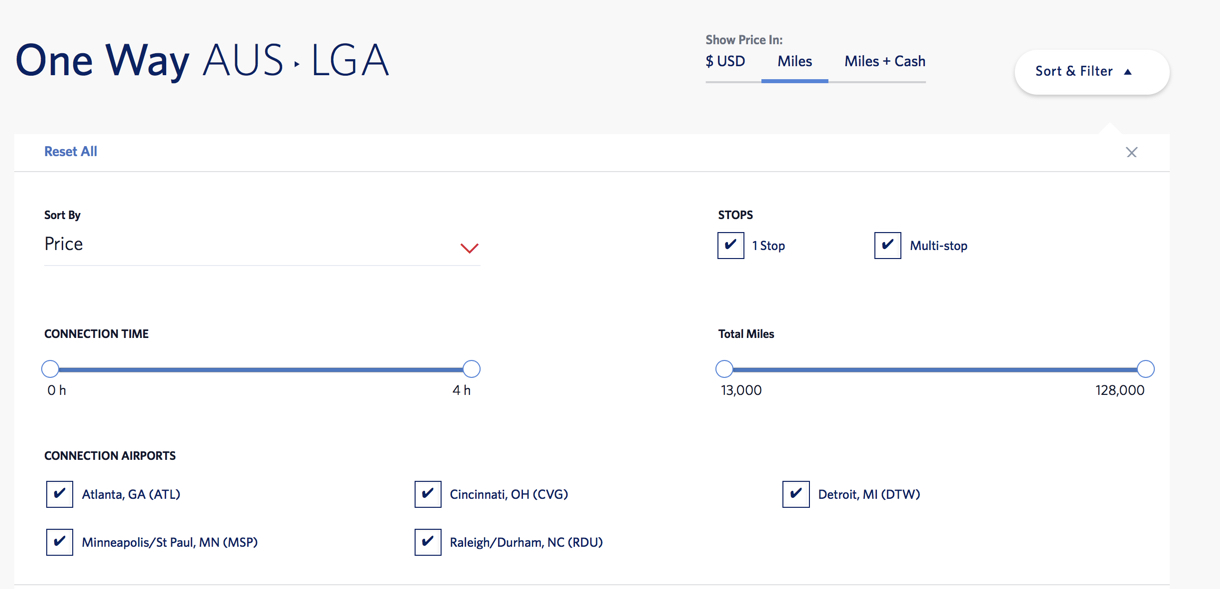
Task: Close the filter panel with the X
Action: pyautogui.click(x=1131, y=152)
